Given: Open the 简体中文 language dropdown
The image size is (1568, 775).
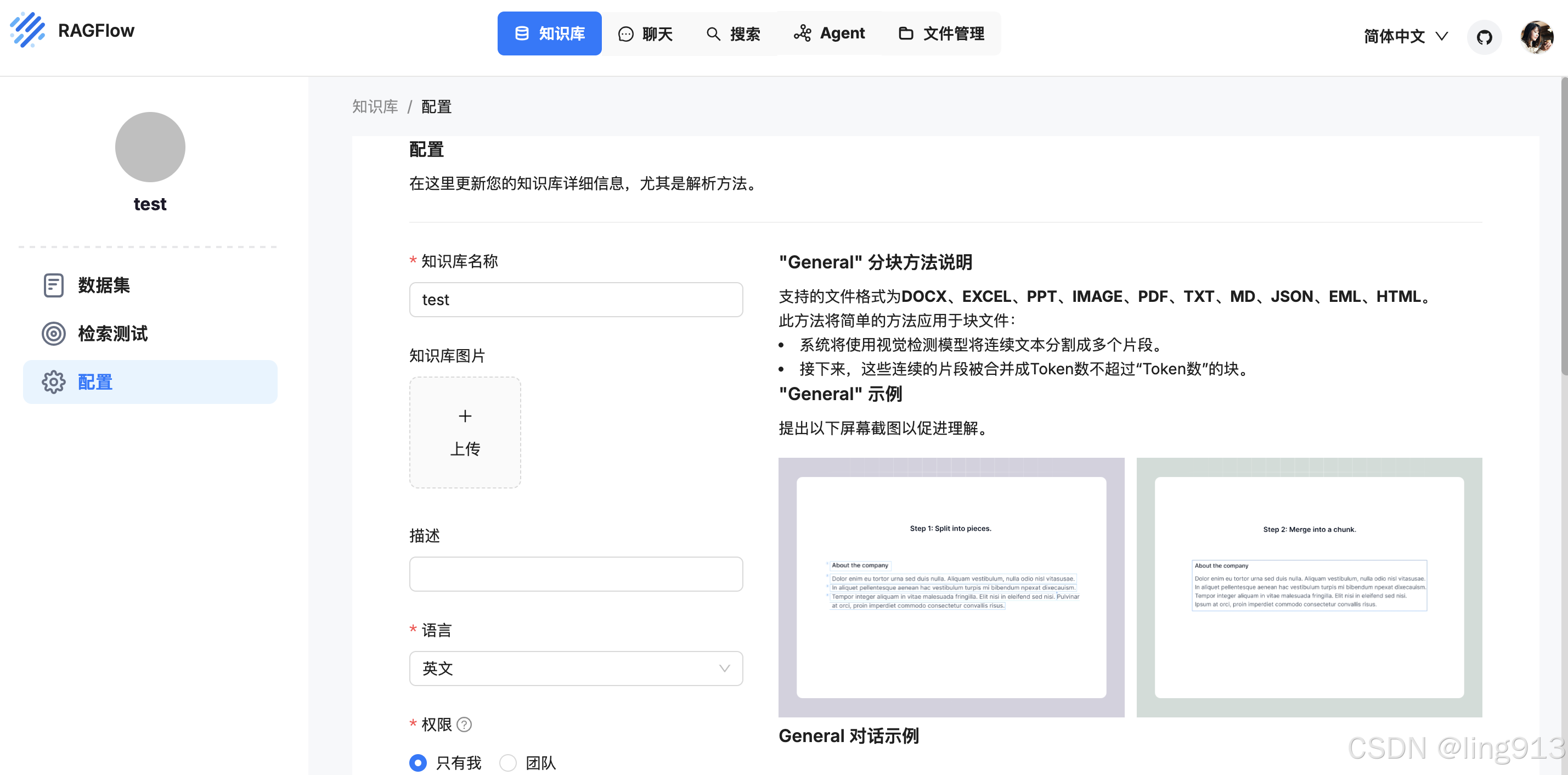Looking at the screenshot, I should pos(1406,37).
